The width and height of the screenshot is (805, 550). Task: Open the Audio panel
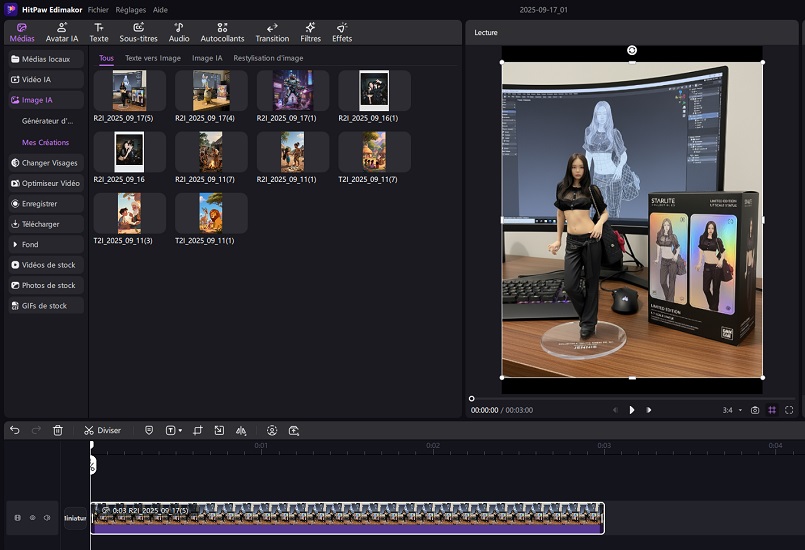(x=179, y=32)
